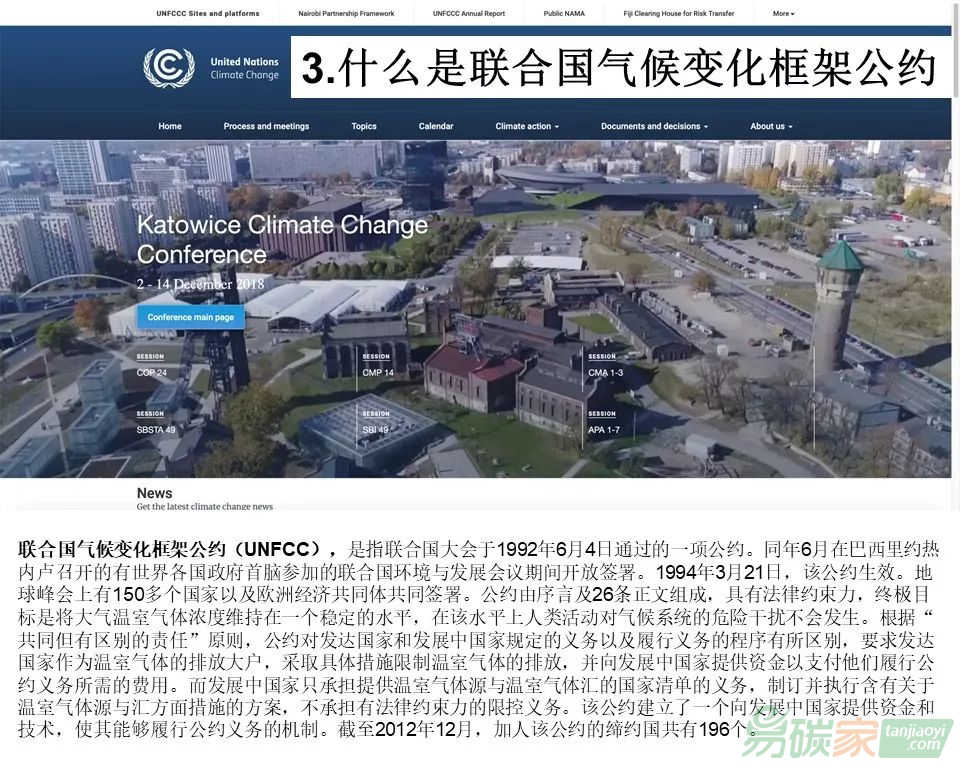Open Process and meetings menu item
This screenshot has height=768, width=960.
pyautogui.click(x=266, y=126)
